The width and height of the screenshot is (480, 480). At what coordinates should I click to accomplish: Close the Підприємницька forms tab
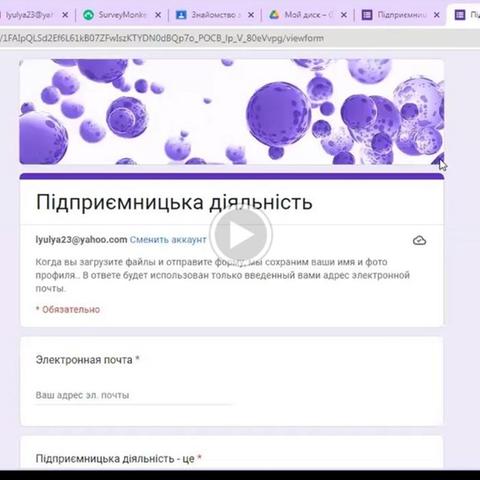(437, 15)
